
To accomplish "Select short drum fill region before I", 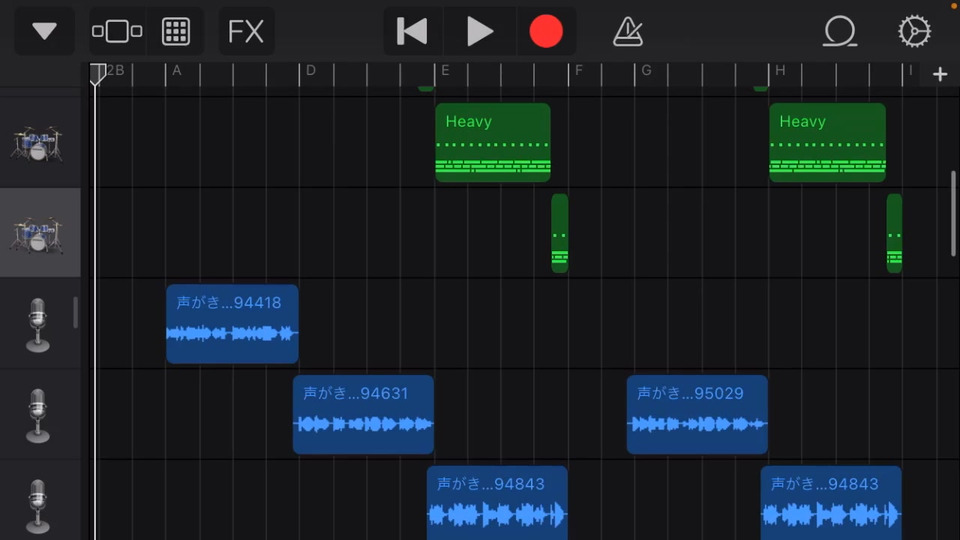I will click(x=894, y=233).
